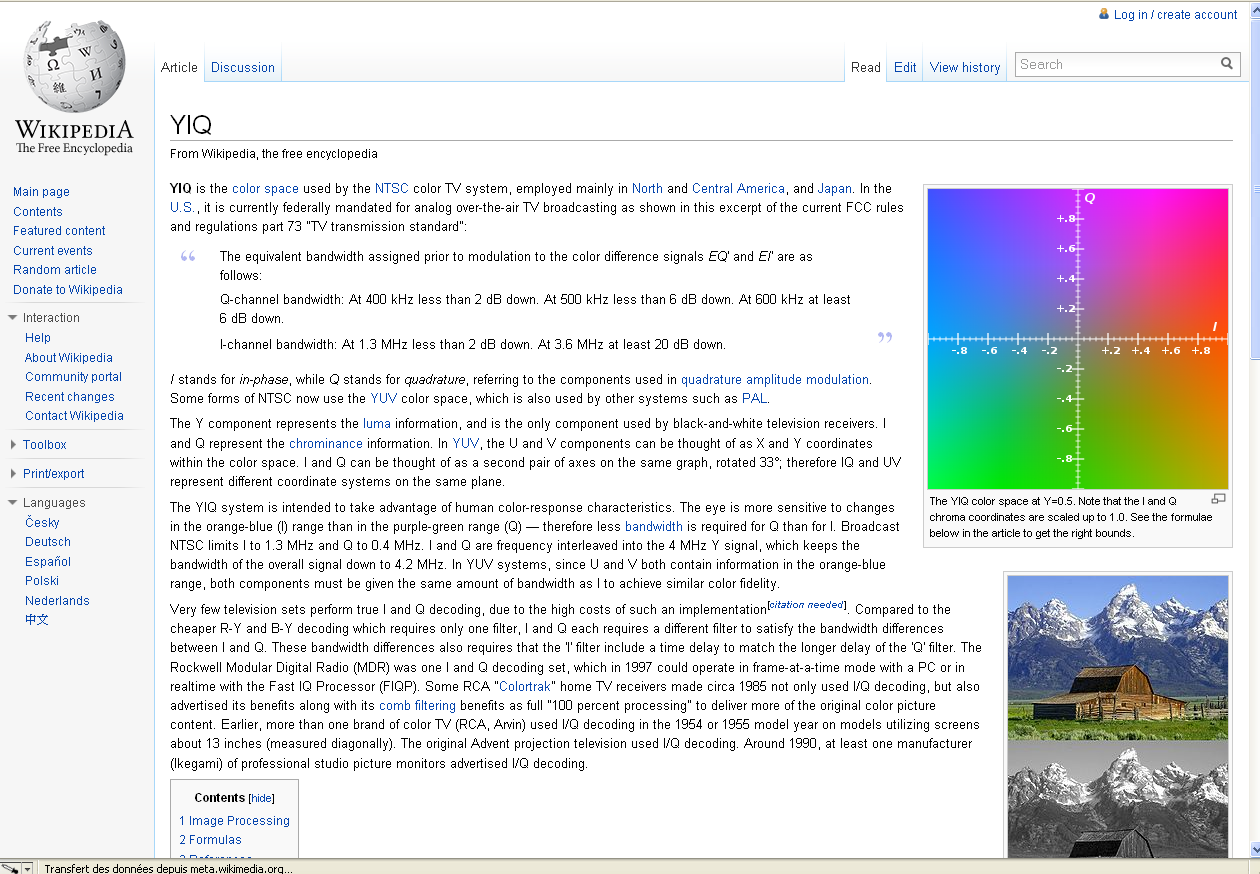Collapse the Languages sidebar section
The height and width of the screenshot is (874, 1260).
click(12, 503)
